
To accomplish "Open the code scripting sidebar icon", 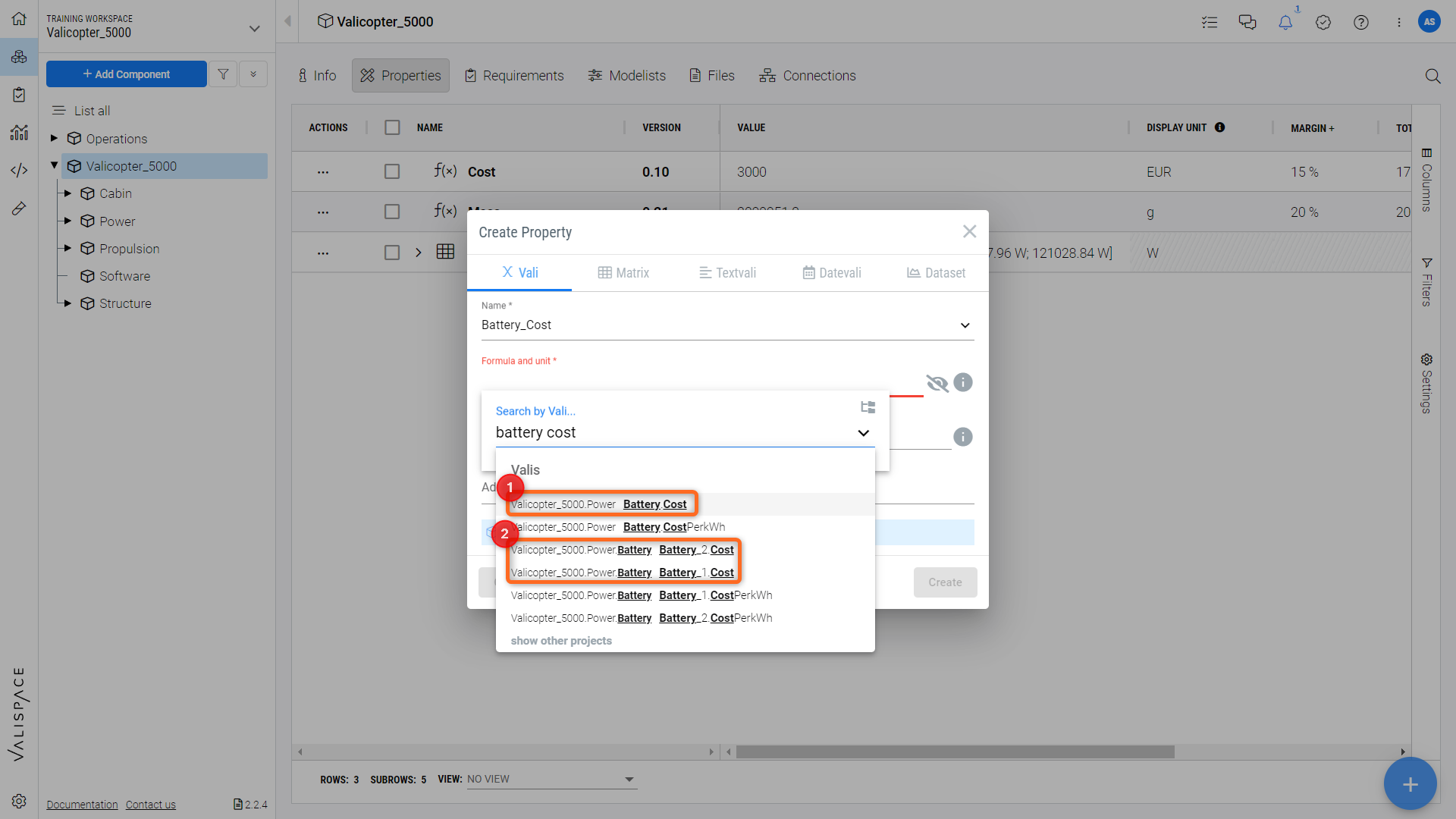I will tap(19, 171).
